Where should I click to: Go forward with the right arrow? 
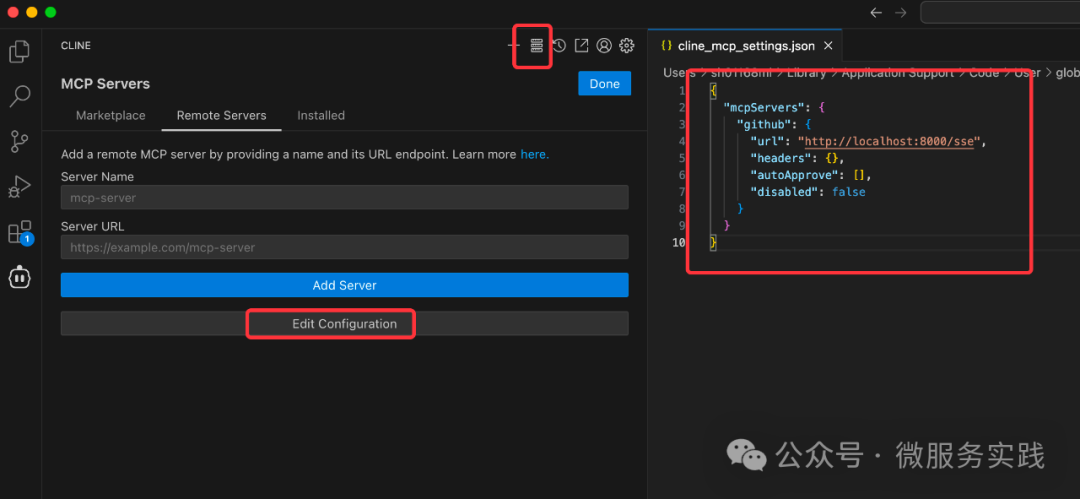[x=900, y=12]
